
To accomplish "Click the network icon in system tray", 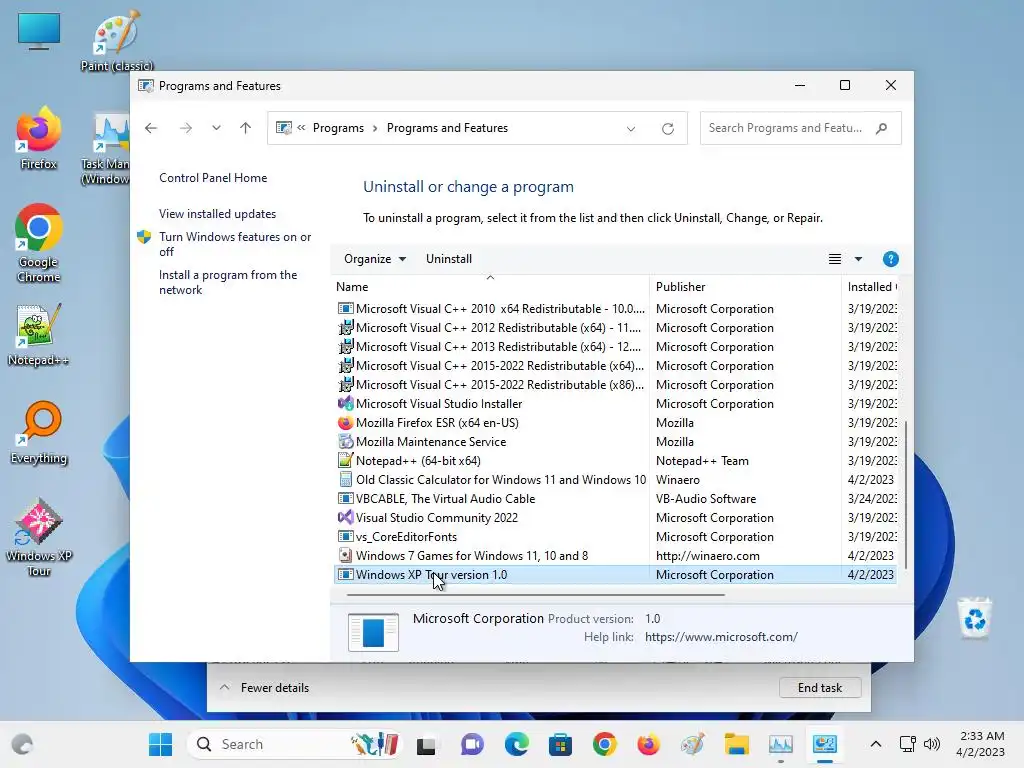I will (907, 744).
